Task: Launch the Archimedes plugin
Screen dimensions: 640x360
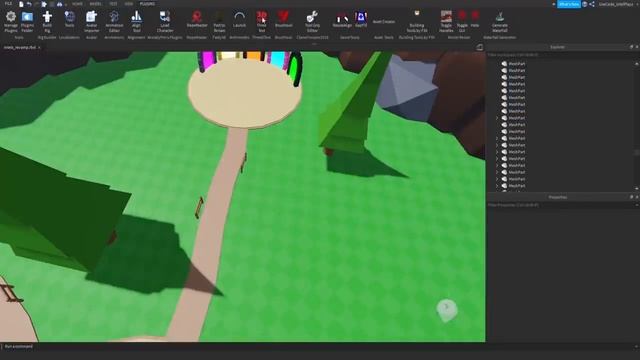Action: tap(239, 20)
